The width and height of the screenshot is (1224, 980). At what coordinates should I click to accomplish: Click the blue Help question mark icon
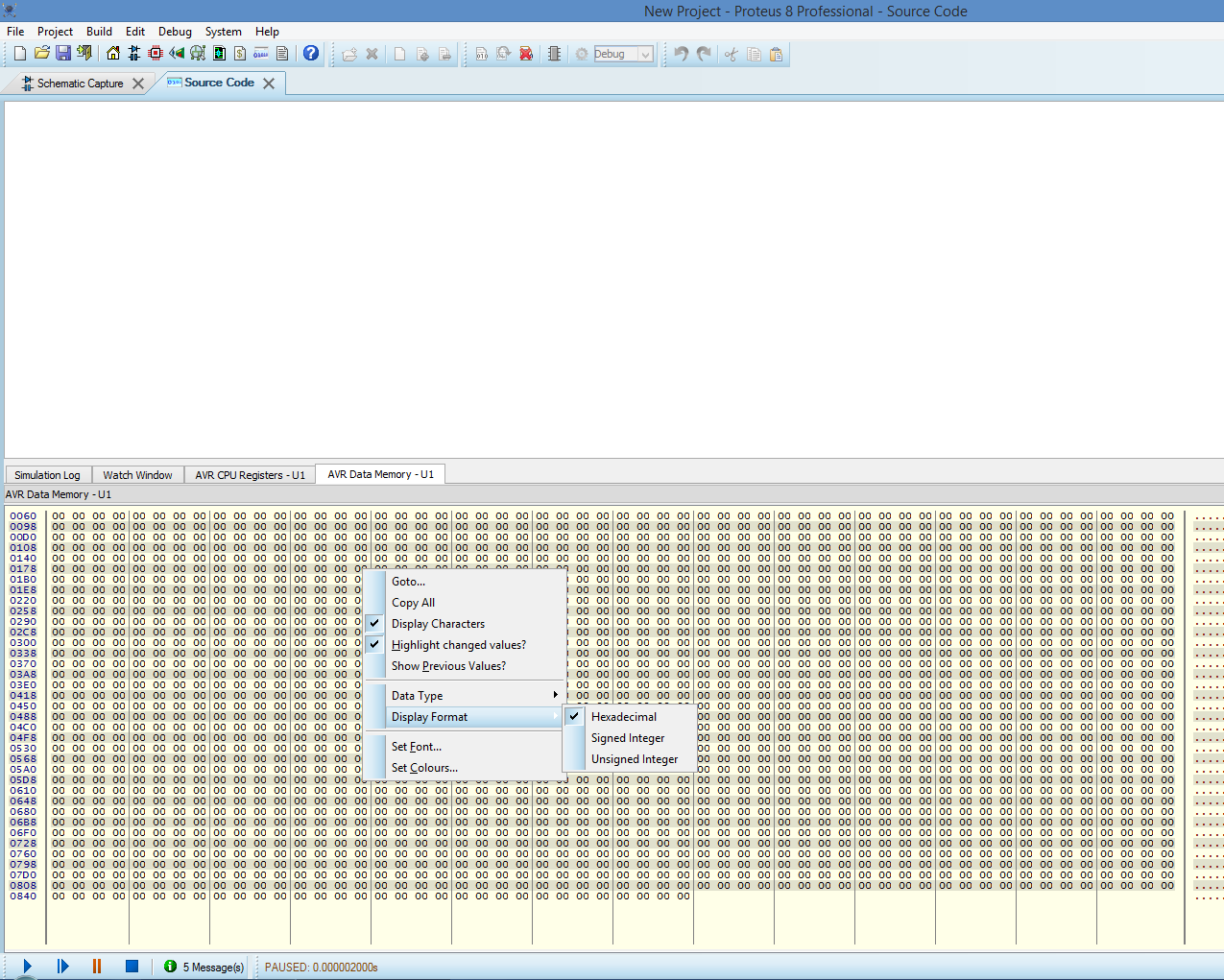pyautogui.click(x=311, y=54)
